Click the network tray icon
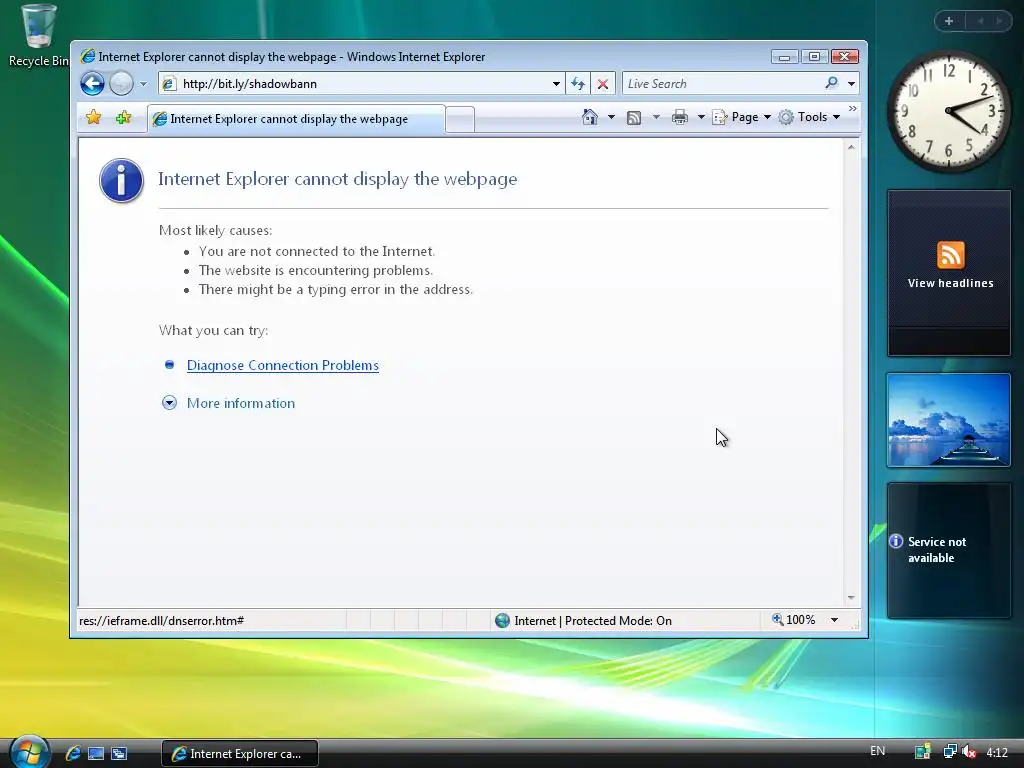1024x768 pixels. [x=950, y=752]
